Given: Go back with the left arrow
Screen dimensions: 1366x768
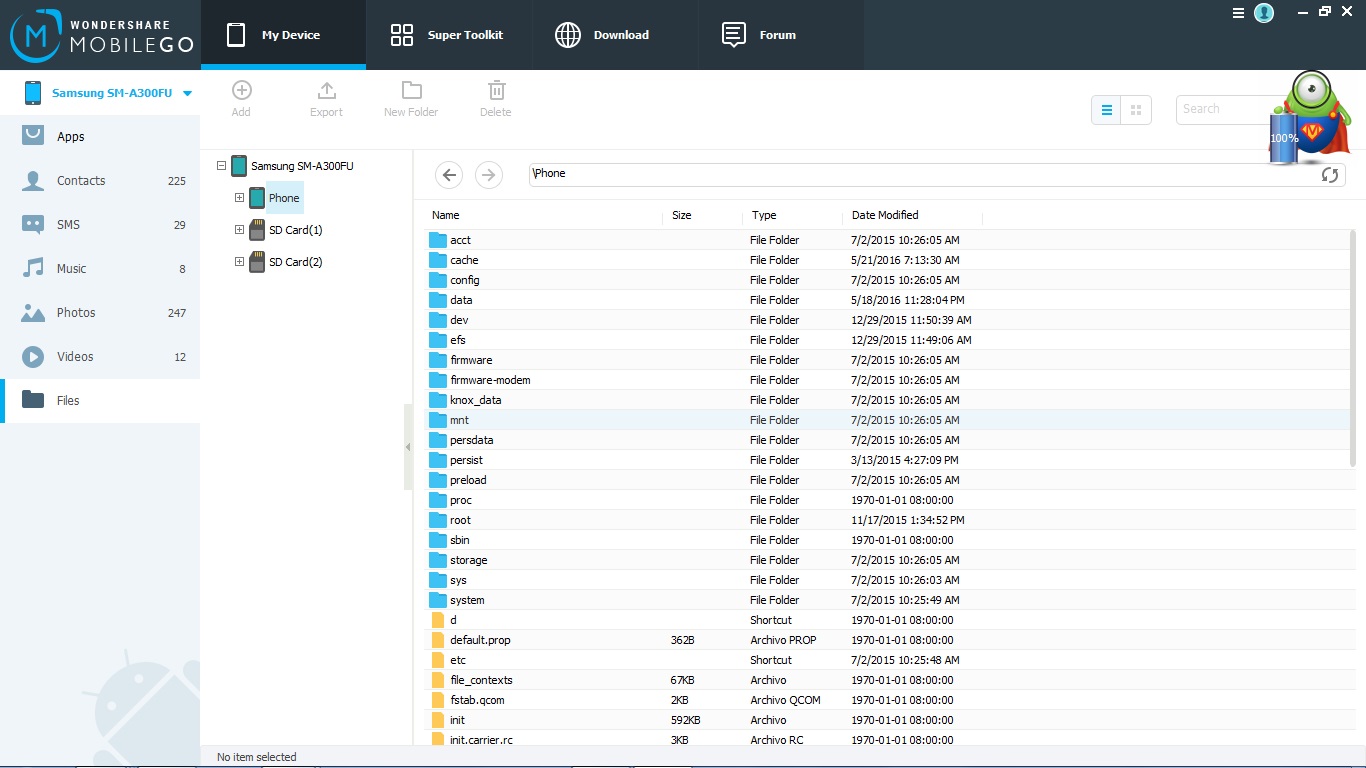Looking at the screenshot, I should click(449, 175).
